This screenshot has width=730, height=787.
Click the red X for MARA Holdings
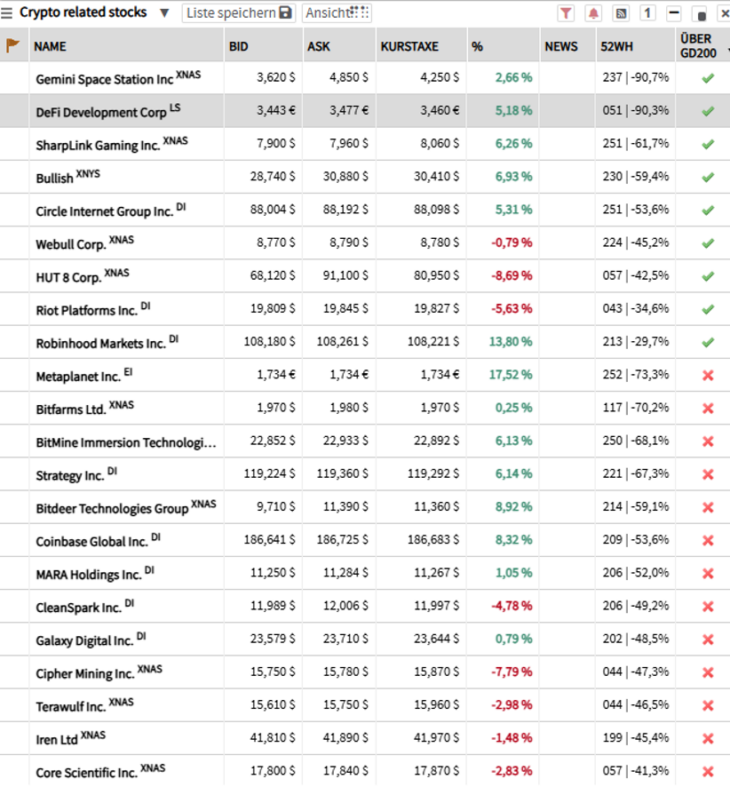click(708, 574)
